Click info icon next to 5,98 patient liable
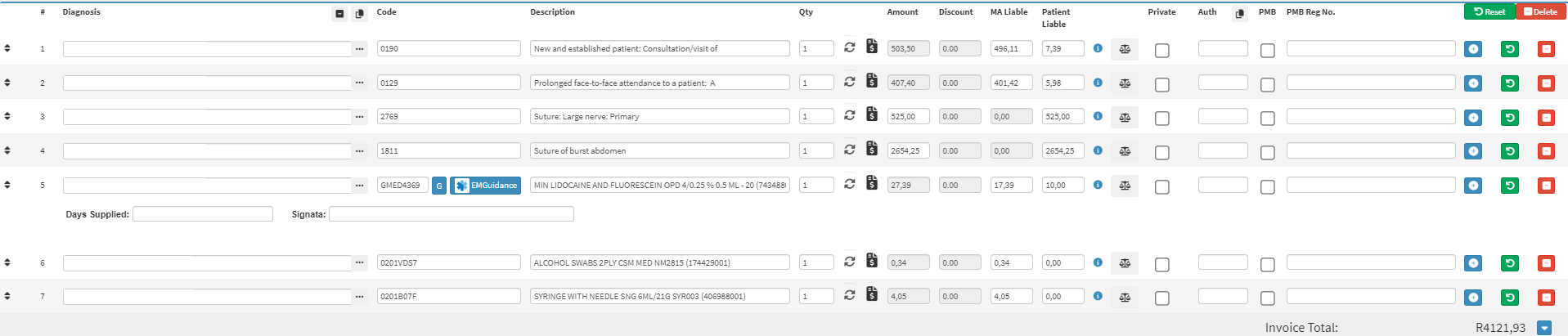 (x=1098, y=83)
